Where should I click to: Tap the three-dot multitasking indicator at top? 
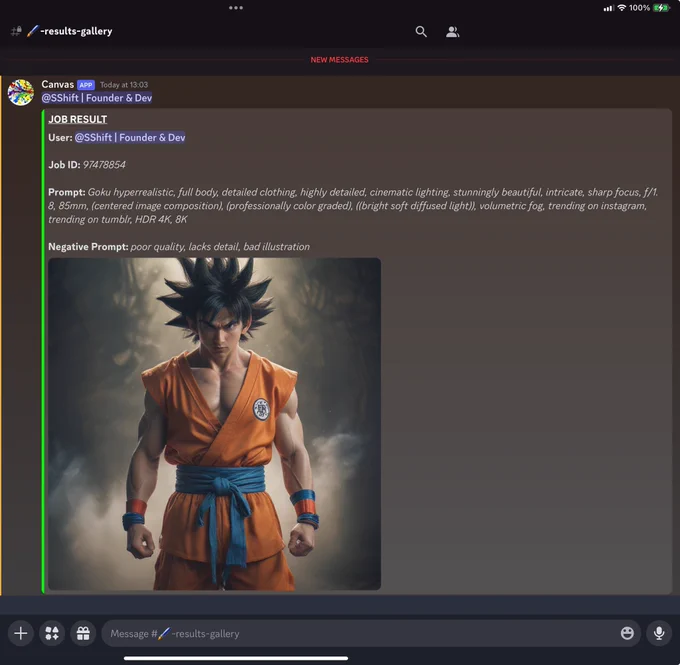[236, 7]
